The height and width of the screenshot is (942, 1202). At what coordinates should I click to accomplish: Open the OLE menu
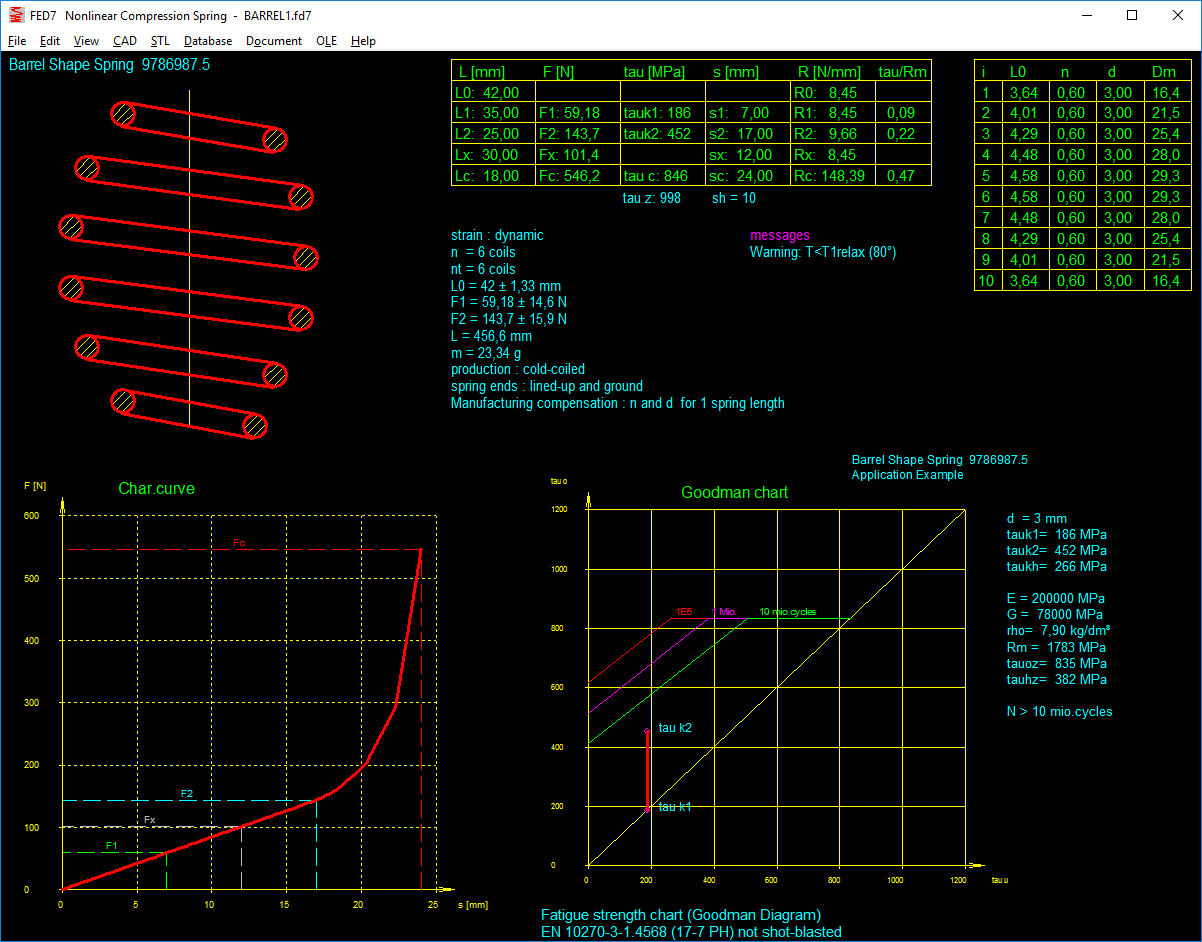pyautogui.click(x=326, y=41)
